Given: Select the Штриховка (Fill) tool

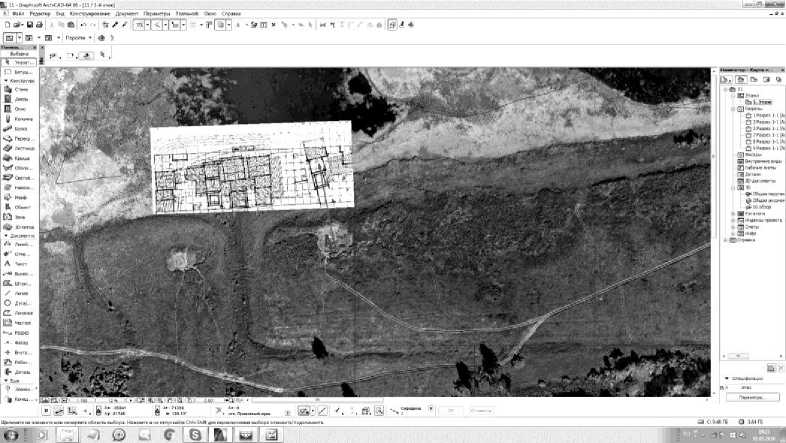Looking at the screenshot, I should click(x=19, y=283).
